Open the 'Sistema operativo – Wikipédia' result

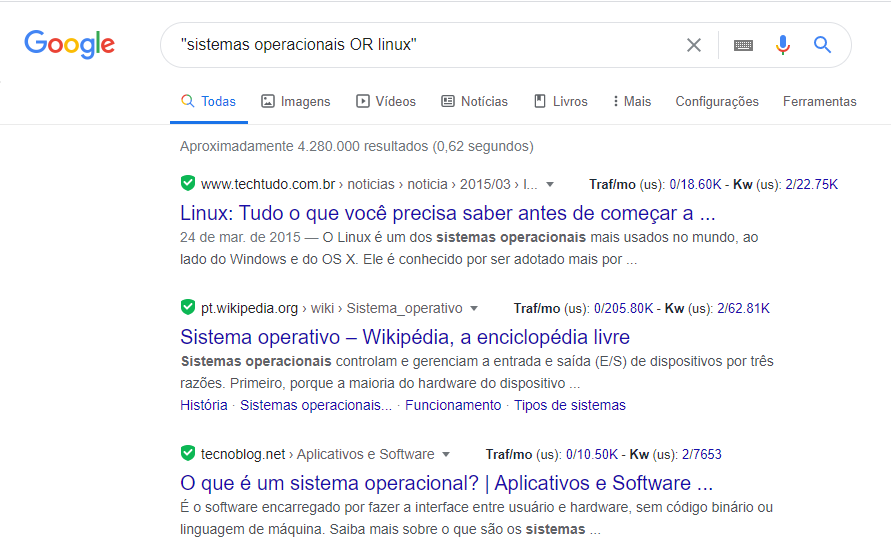click(405, 338)
